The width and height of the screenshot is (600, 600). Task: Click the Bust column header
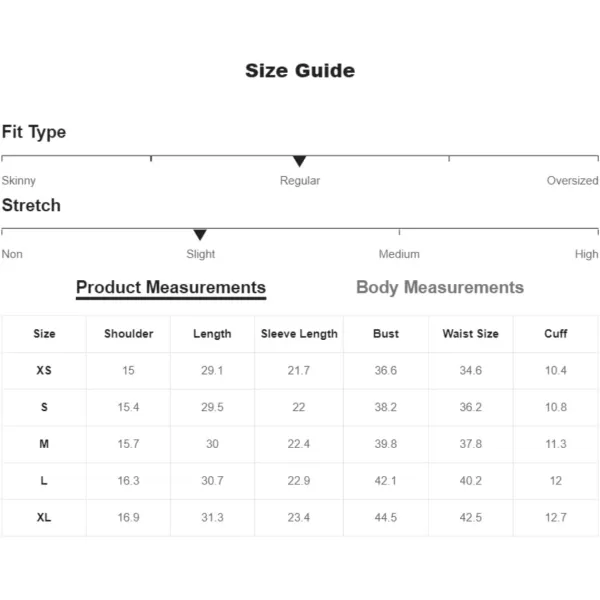coord(386,334)
